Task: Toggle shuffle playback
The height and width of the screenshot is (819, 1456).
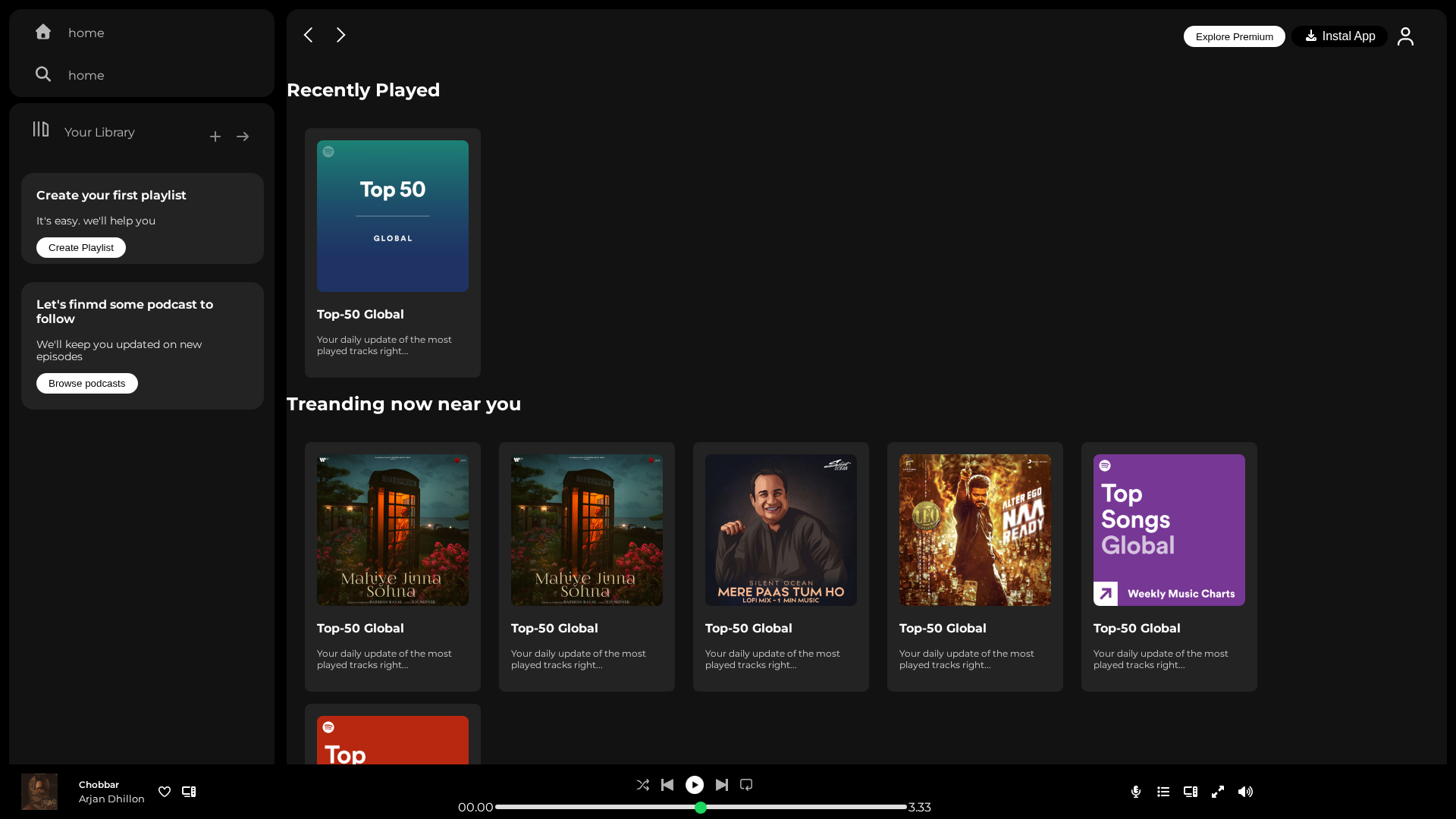Action: (x=643, y=785)
